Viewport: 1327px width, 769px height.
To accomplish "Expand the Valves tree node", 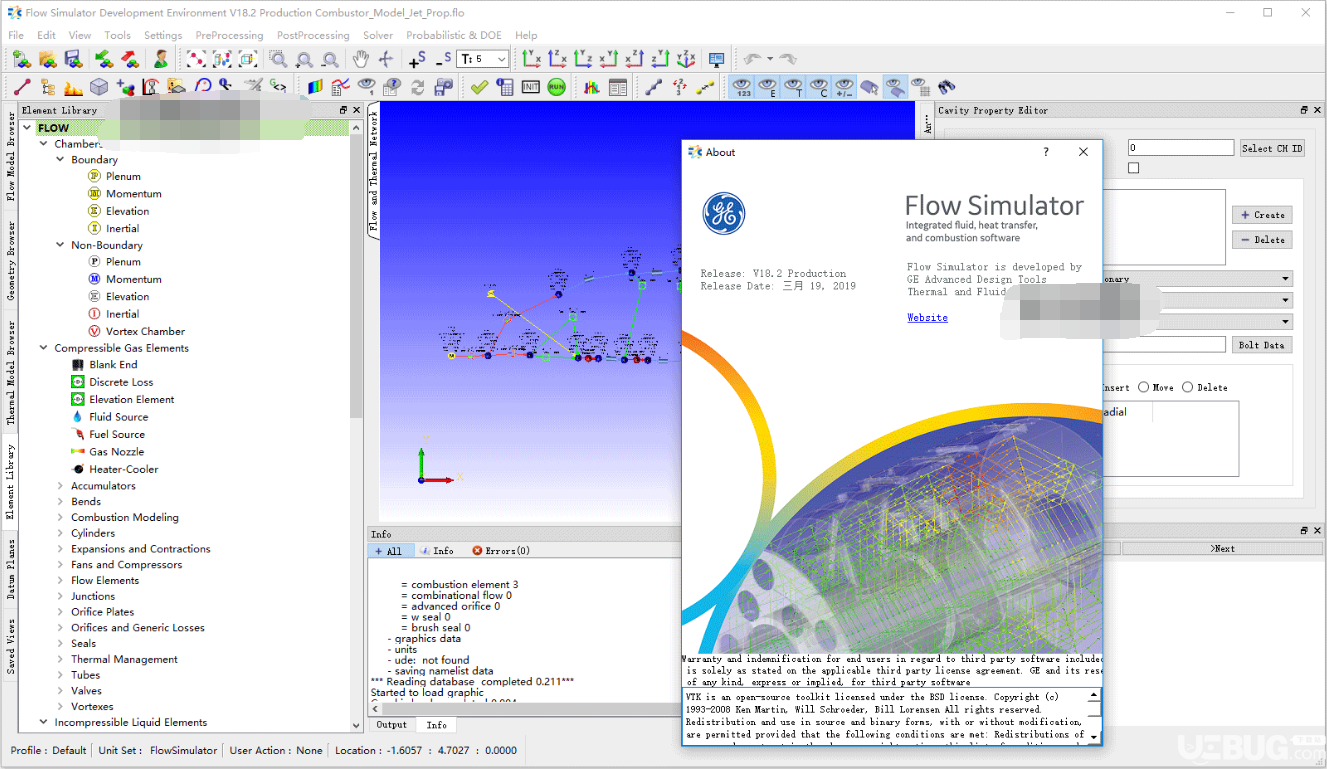I will pos(60,691).
